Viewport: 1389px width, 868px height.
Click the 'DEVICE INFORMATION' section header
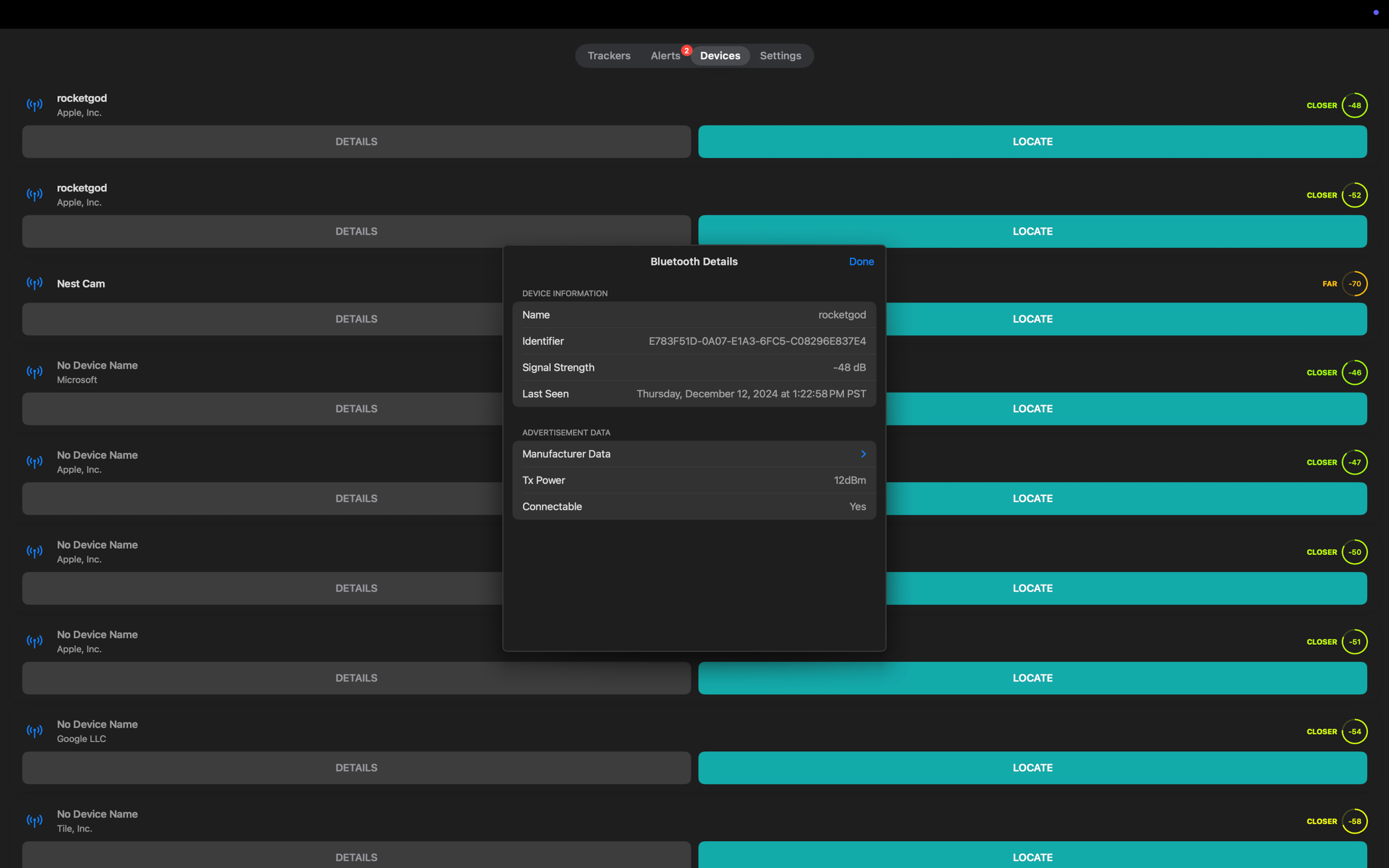click(565, 293)
